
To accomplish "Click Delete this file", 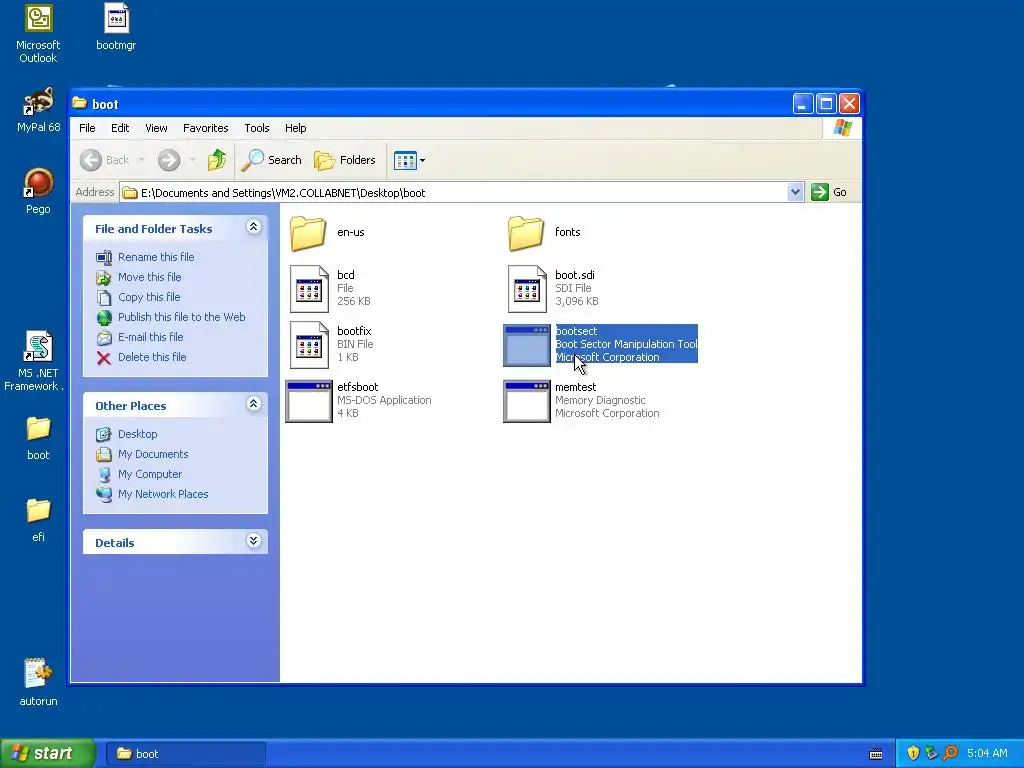I will coord(152,357).
